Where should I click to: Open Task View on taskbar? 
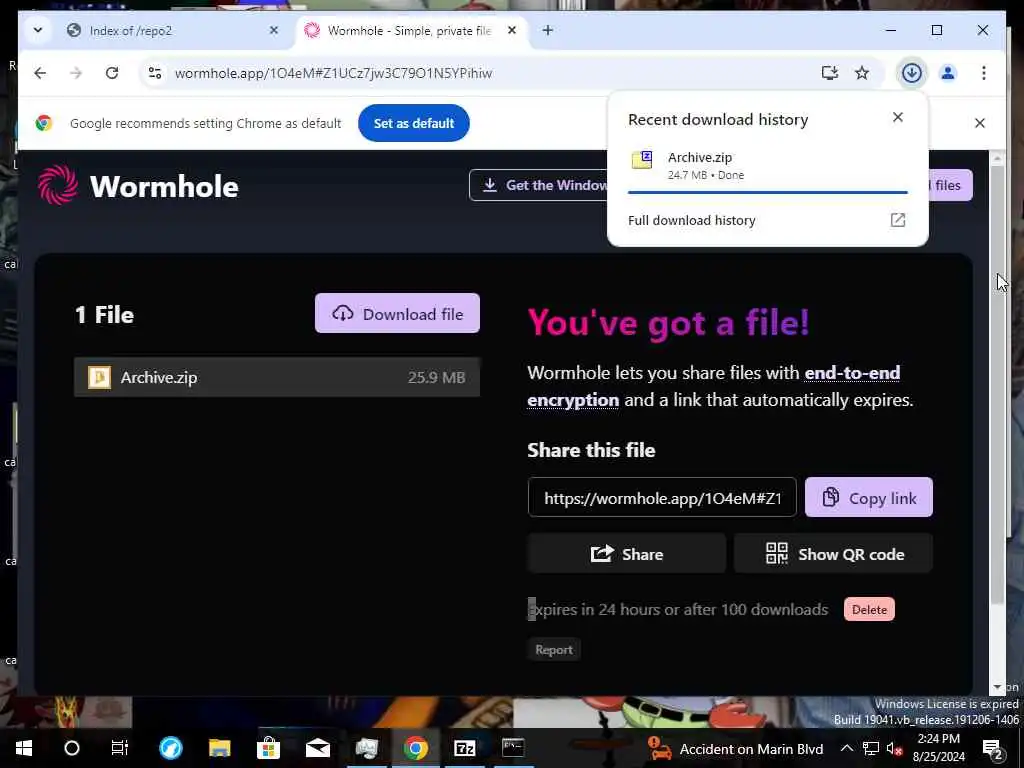point(120,748)
